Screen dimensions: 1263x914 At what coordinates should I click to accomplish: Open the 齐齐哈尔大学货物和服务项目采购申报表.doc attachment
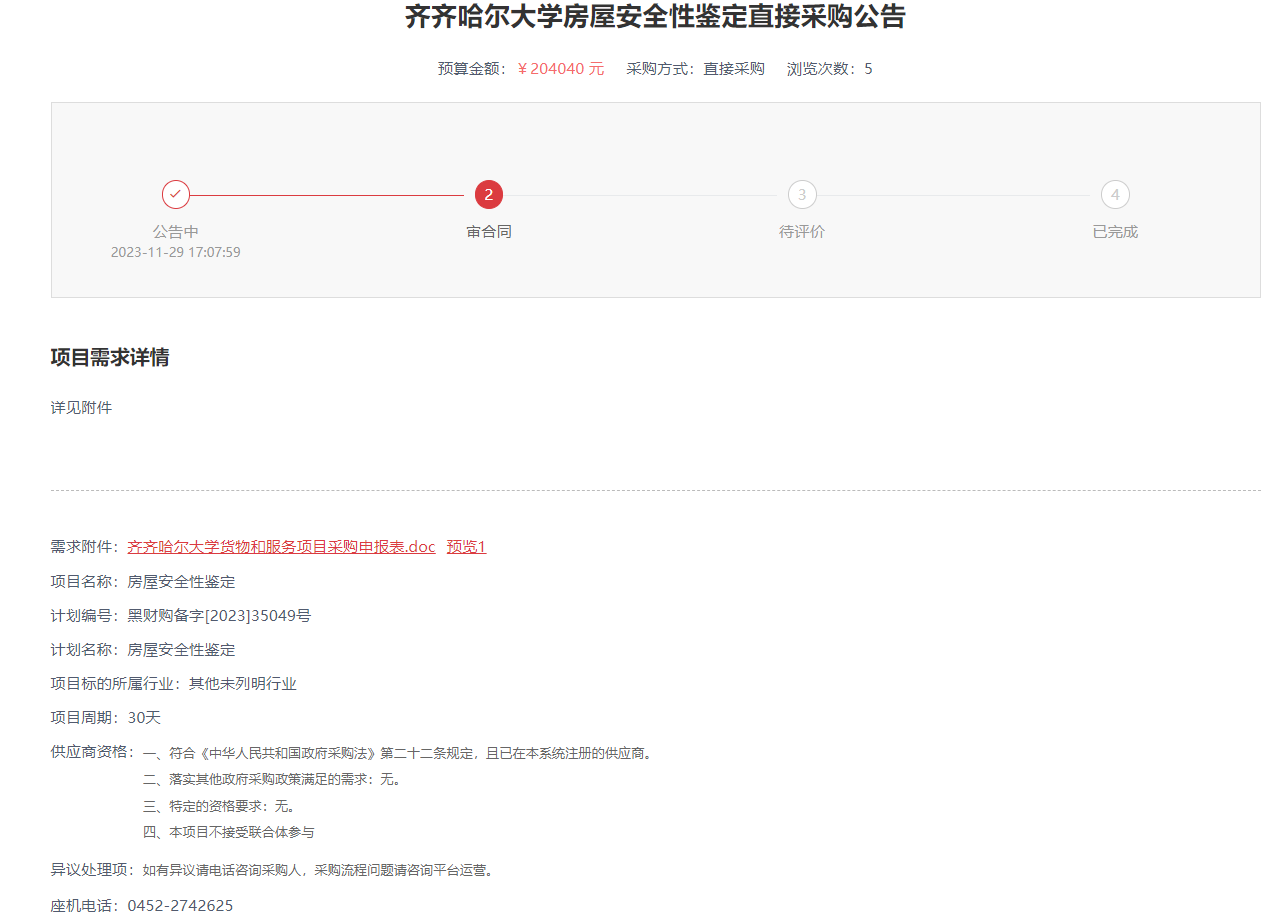(x=281, y=547)
